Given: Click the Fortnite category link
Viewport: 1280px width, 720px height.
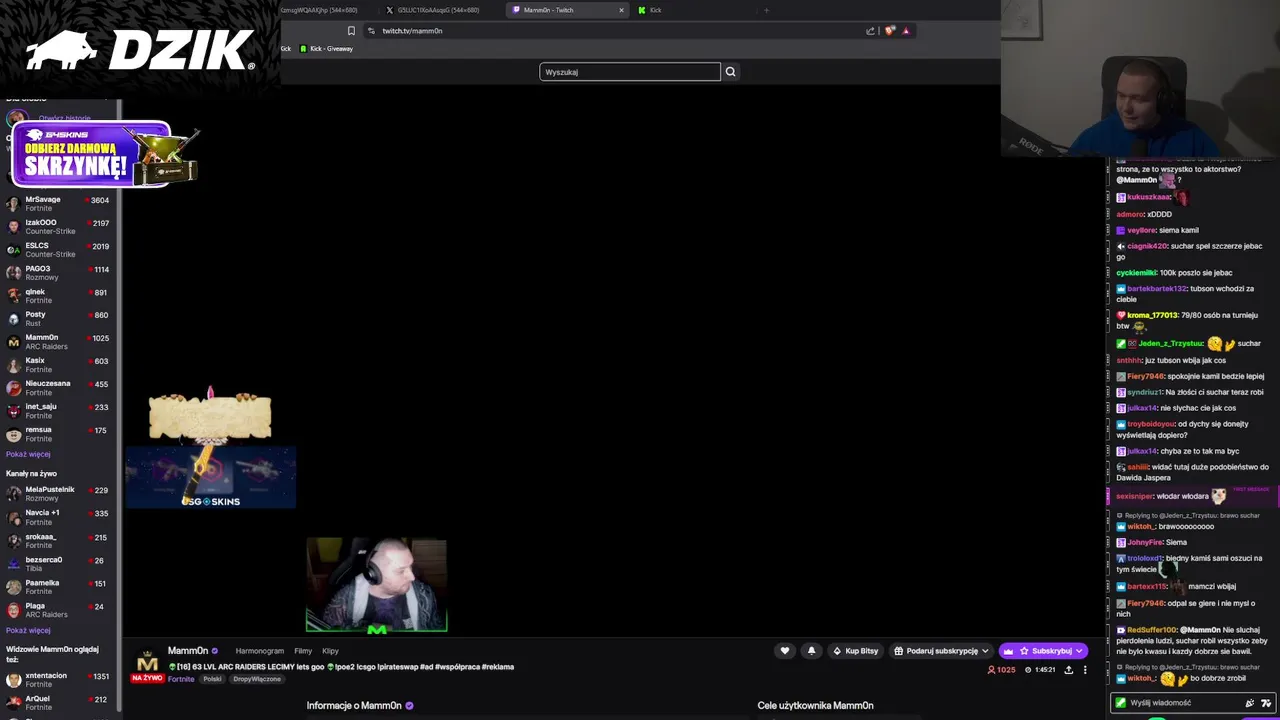Looking at the screenshot, I should [181, 679].
